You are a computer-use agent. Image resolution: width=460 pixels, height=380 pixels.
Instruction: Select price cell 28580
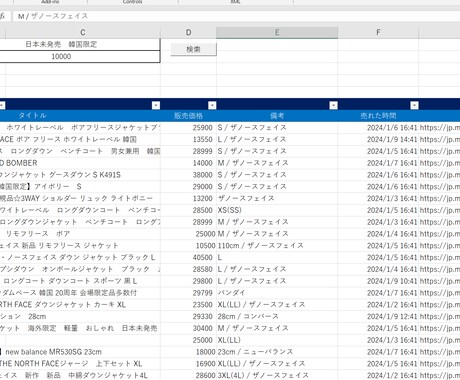[x=188, y=269]
